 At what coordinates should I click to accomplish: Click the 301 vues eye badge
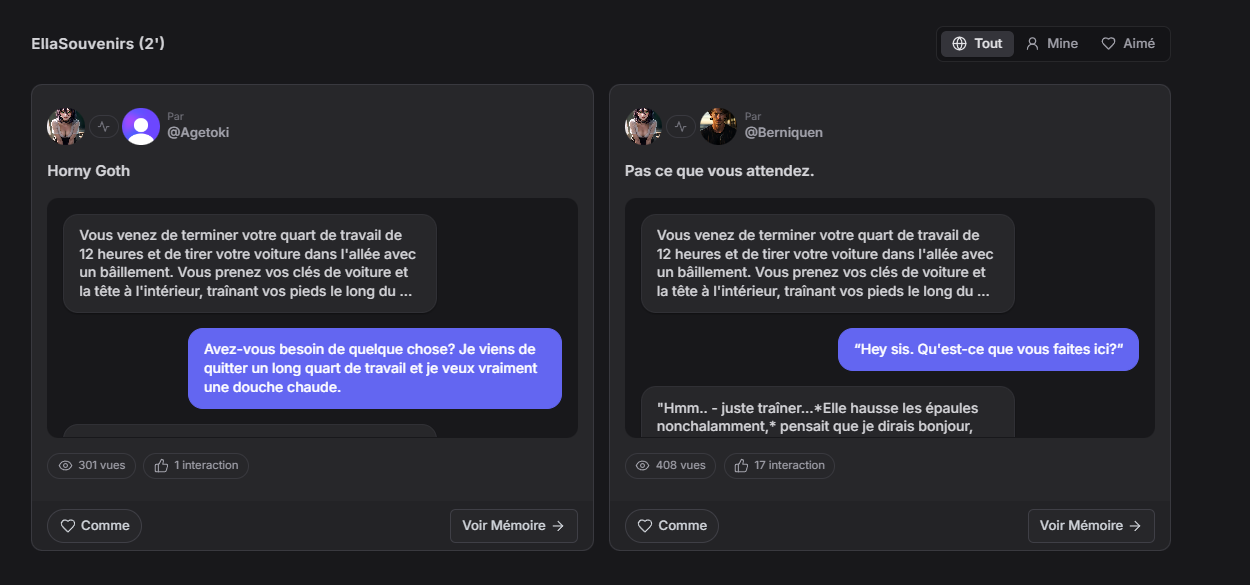[92, 466]
